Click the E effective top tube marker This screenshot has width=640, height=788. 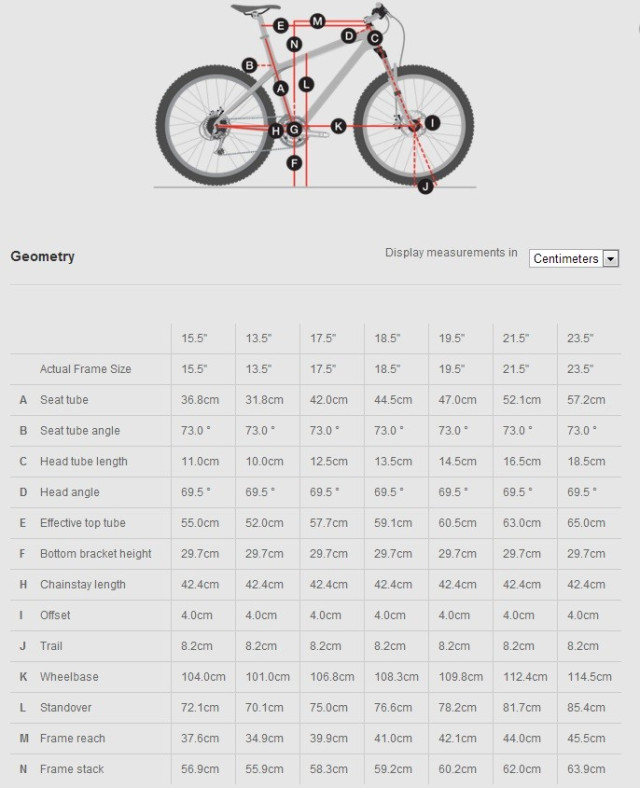(x=280, y=25)
